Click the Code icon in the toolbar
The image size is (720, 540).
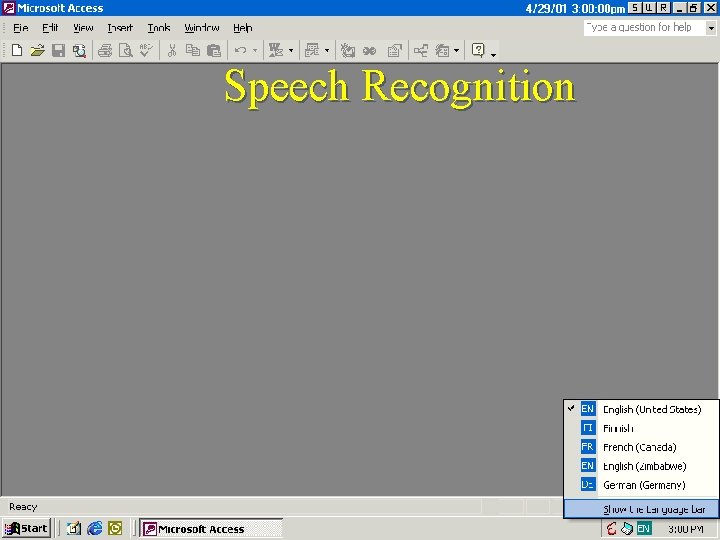pyautogui.click(x=348, y=50)
